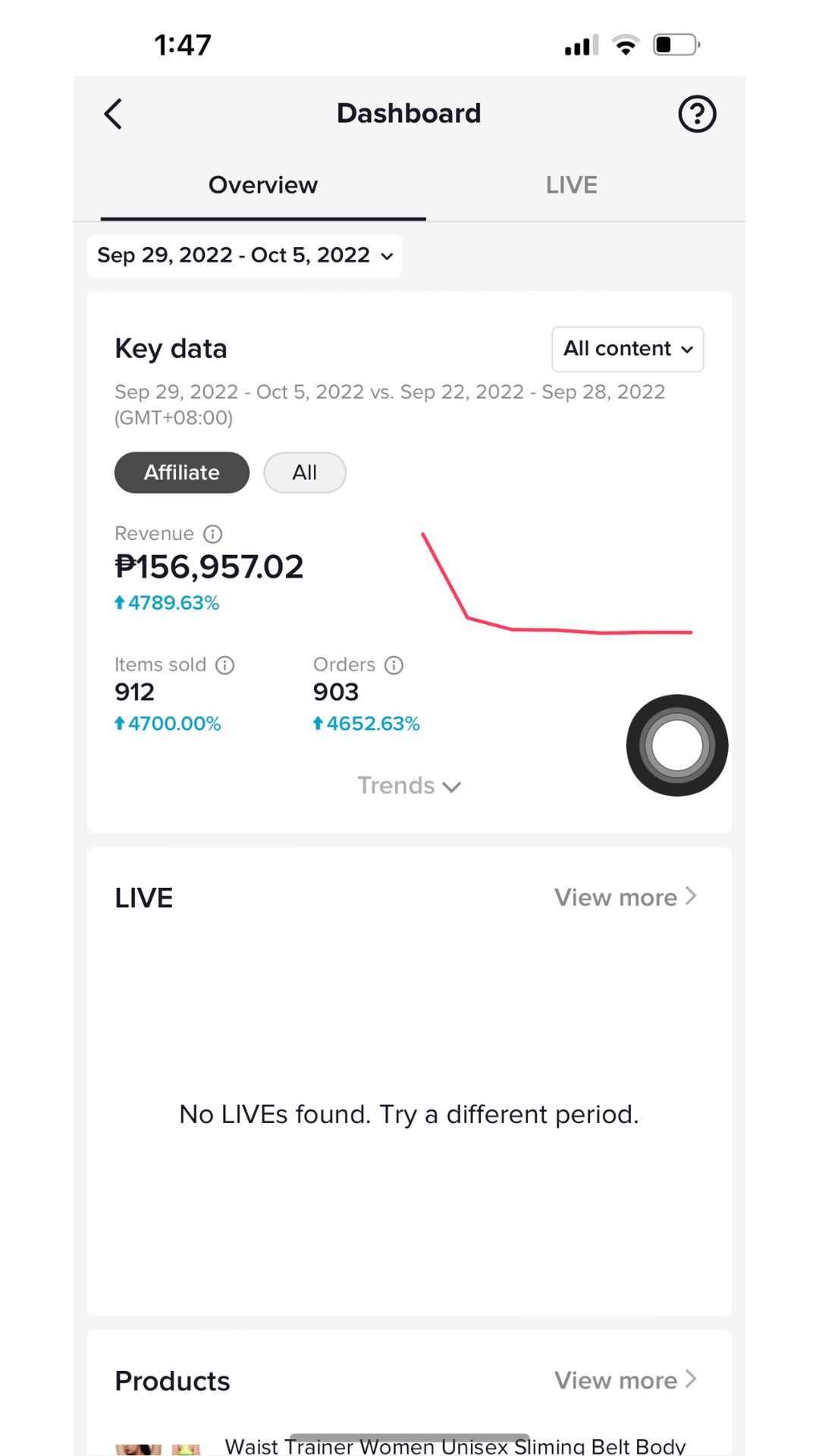Tap the battery status icon
This screenshot has width=819, height=1456.
676,45
